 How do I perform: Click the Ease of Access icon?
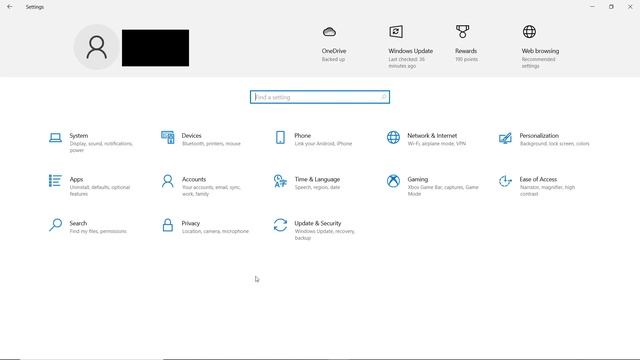click(505, 181)
